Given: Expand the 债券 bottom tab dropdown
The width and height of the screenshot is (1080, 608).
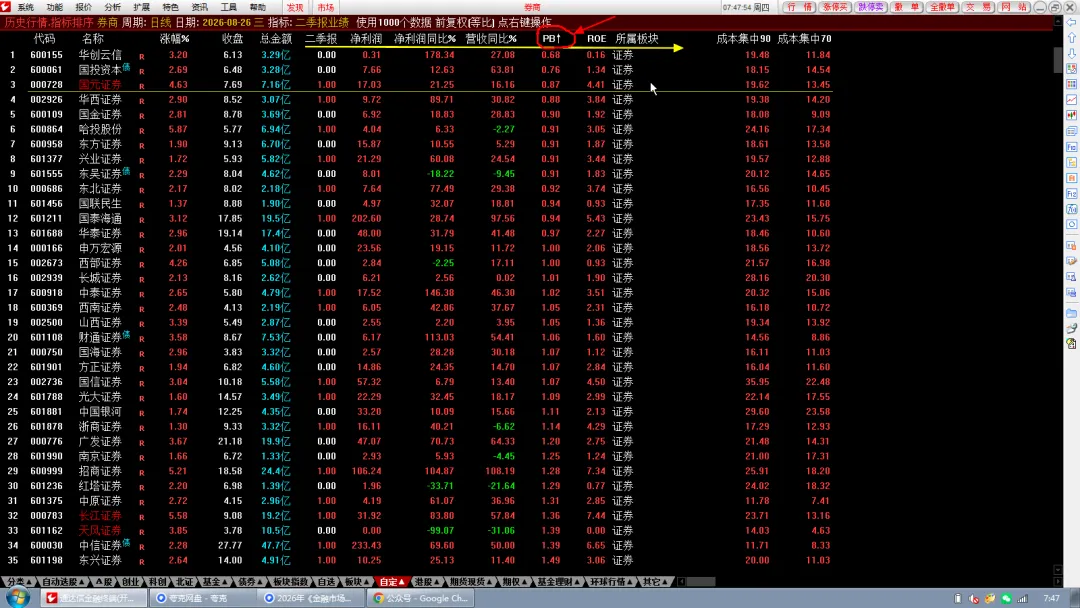Looking at the screenshot, I should [x=260, y=583].
